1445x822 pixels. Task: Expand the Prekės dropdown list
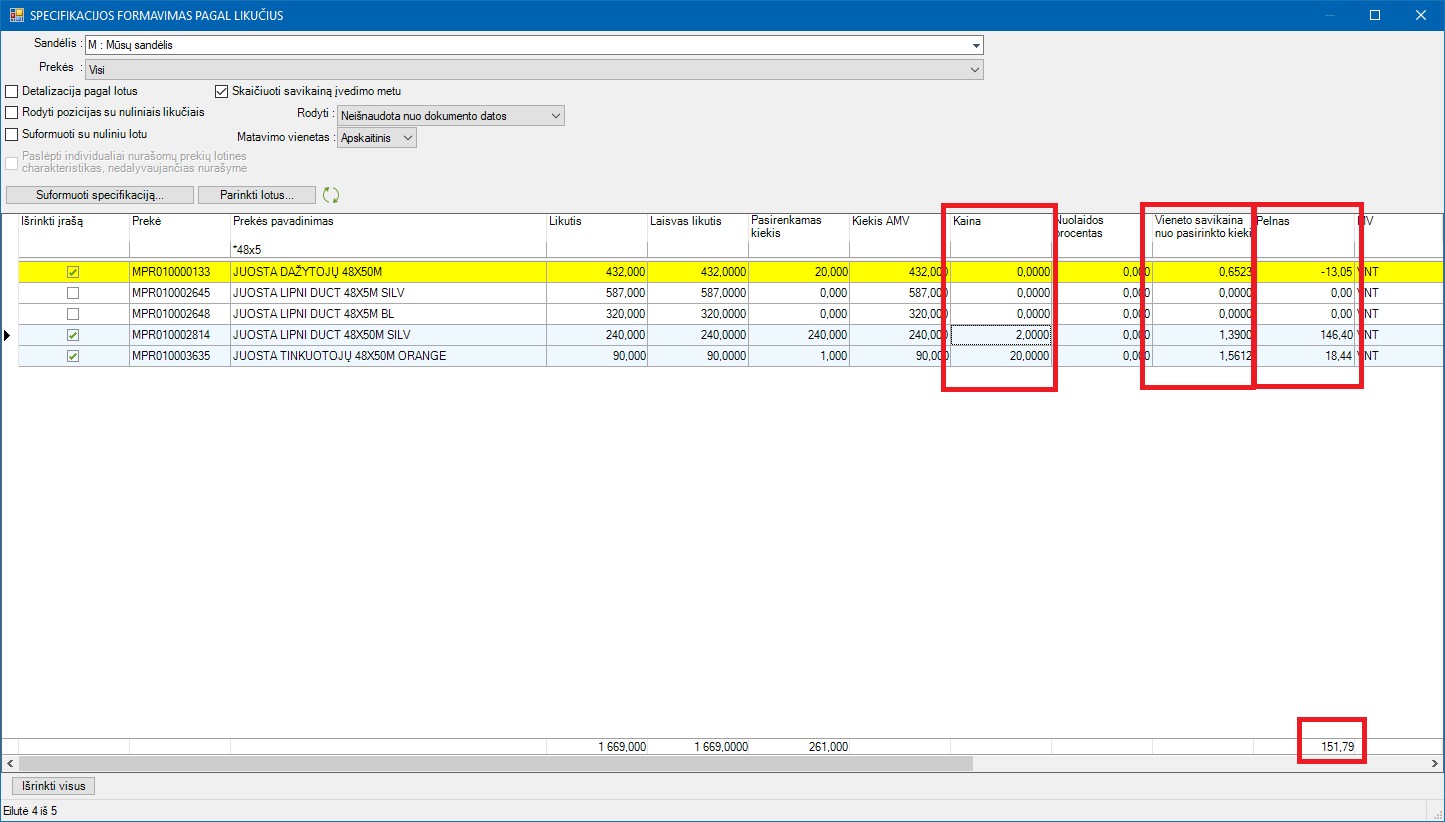click(x=975, y=70)
